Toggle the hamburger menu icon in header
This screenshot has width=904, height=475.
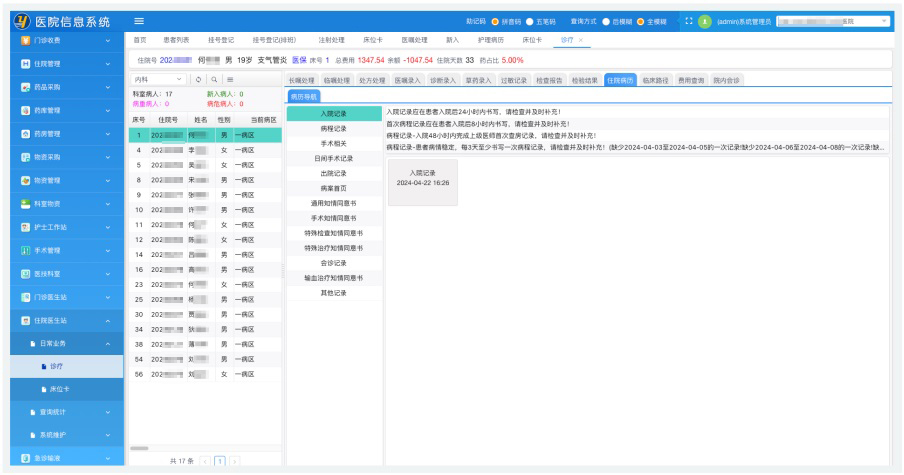click(139, 21)
